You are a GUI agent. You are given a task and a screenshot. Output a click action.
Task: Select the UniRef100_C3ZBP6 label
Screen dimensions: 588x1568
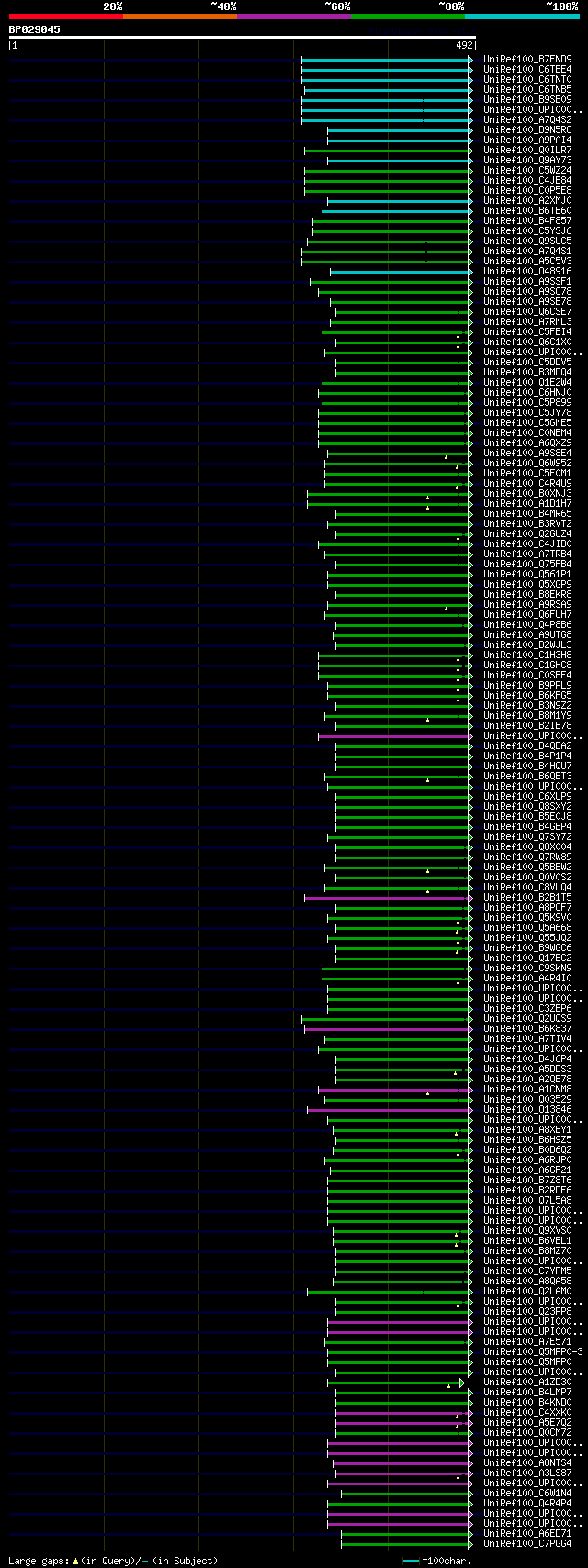click(x=527, y=1008)
